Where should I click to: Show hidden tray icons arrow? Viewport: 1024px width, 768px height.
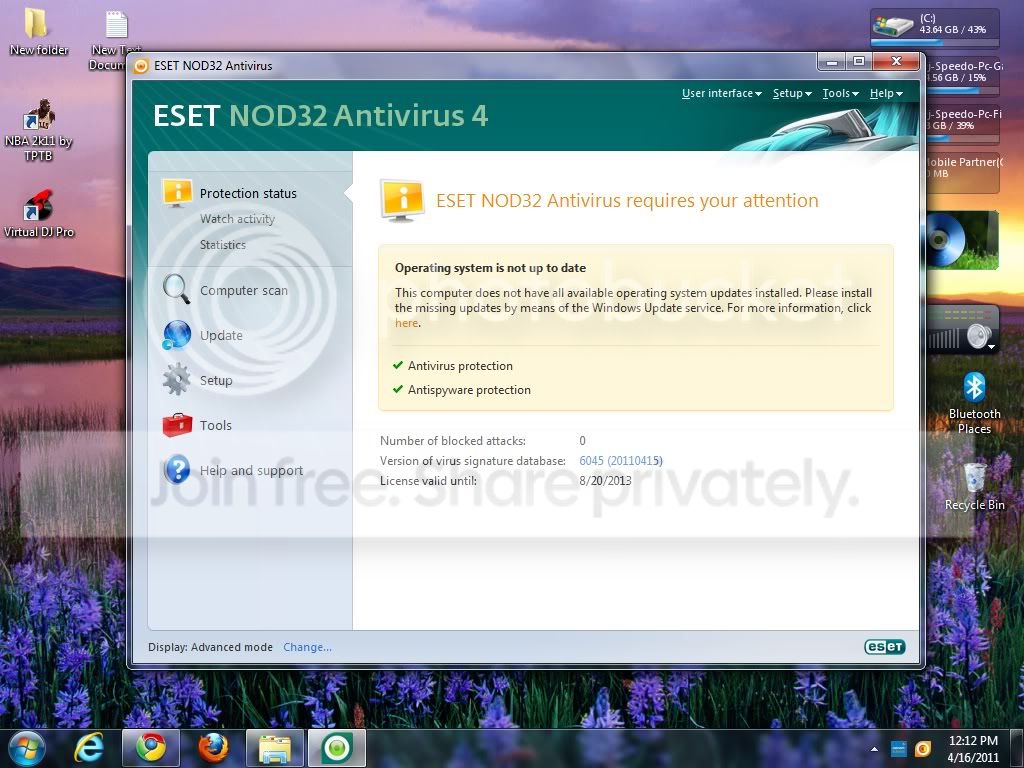[874, 748]
